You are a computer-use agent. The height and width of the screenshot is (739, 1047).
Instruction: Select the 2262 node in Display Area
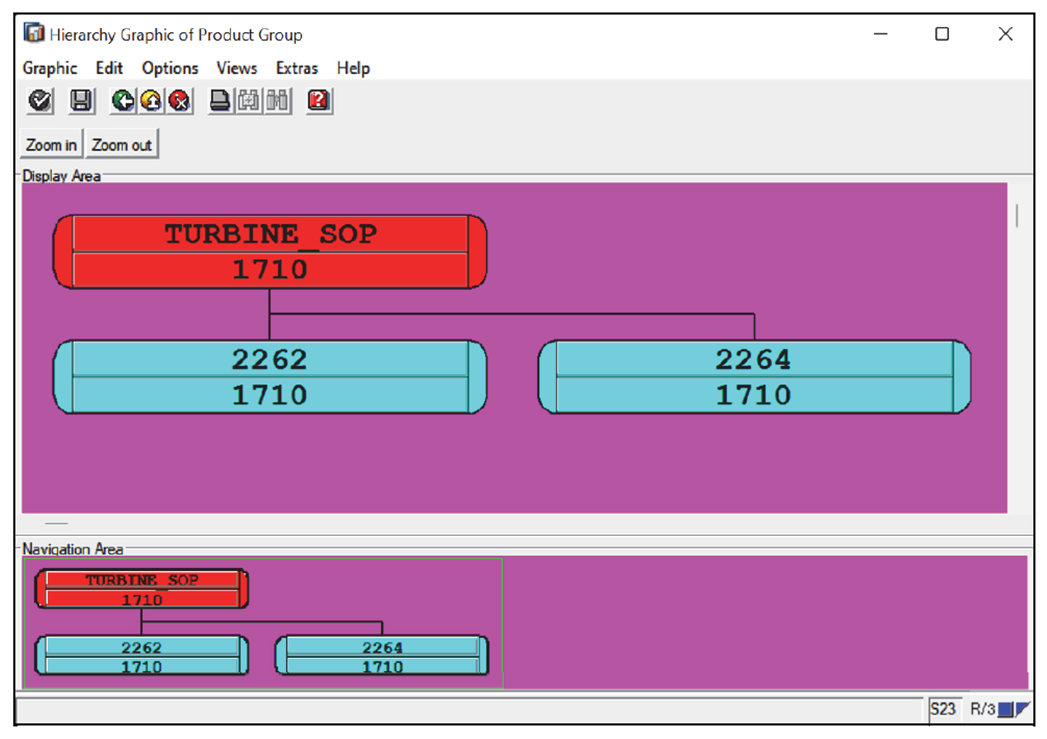tap(270, 377)
